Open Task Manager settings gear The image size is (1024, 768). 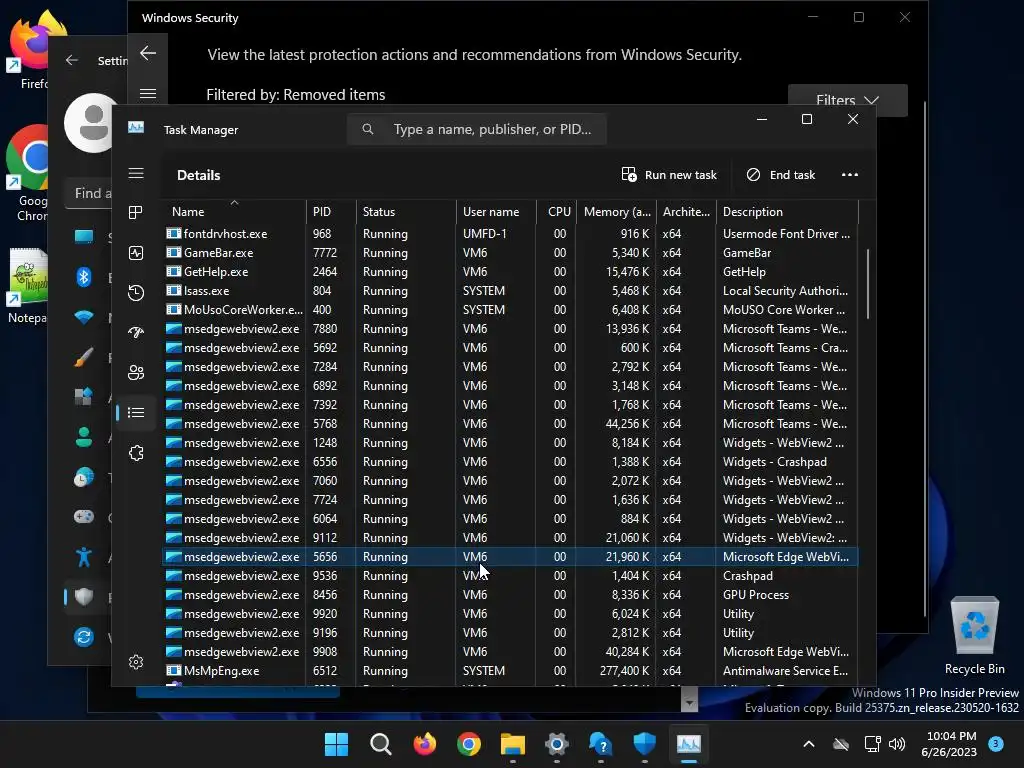coord(136,662)
